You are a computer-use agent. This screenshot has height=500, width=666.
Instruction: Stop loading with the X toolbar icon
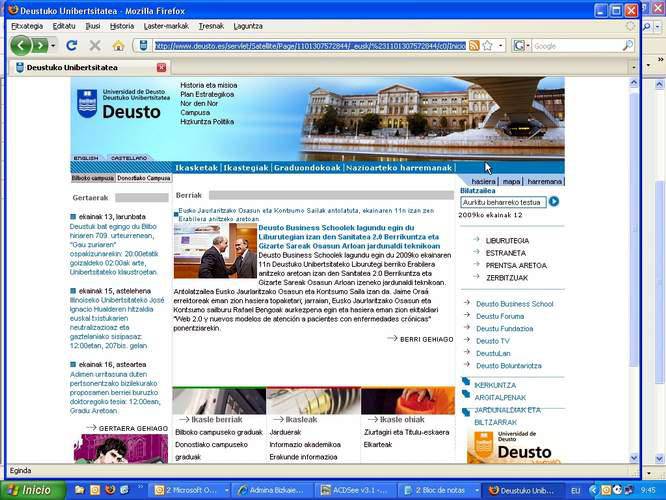tap(95, 45)
